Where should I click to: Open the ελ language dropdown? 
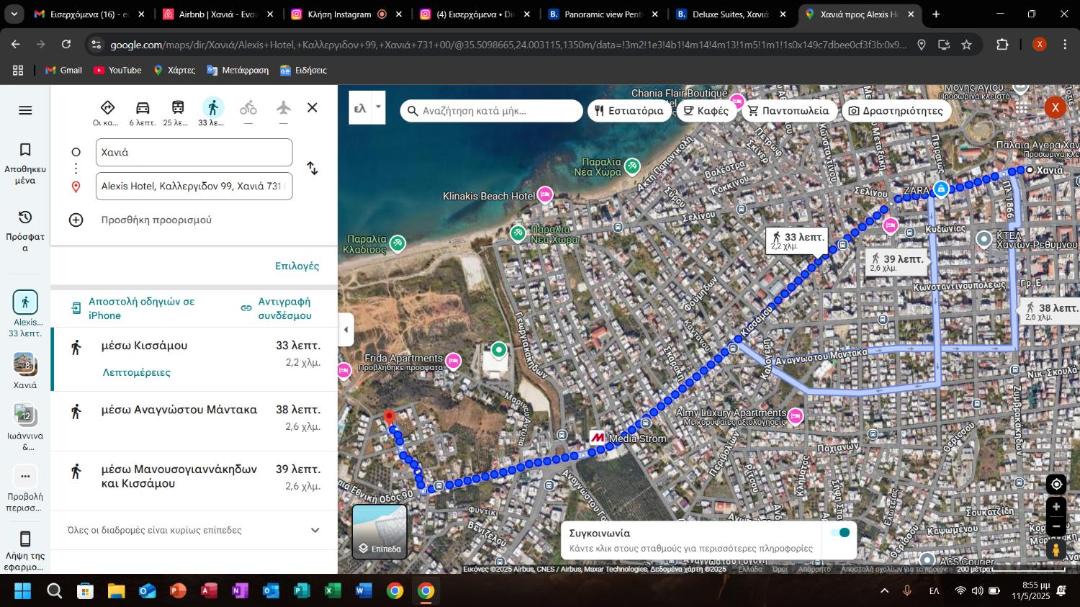click(367, 108)
